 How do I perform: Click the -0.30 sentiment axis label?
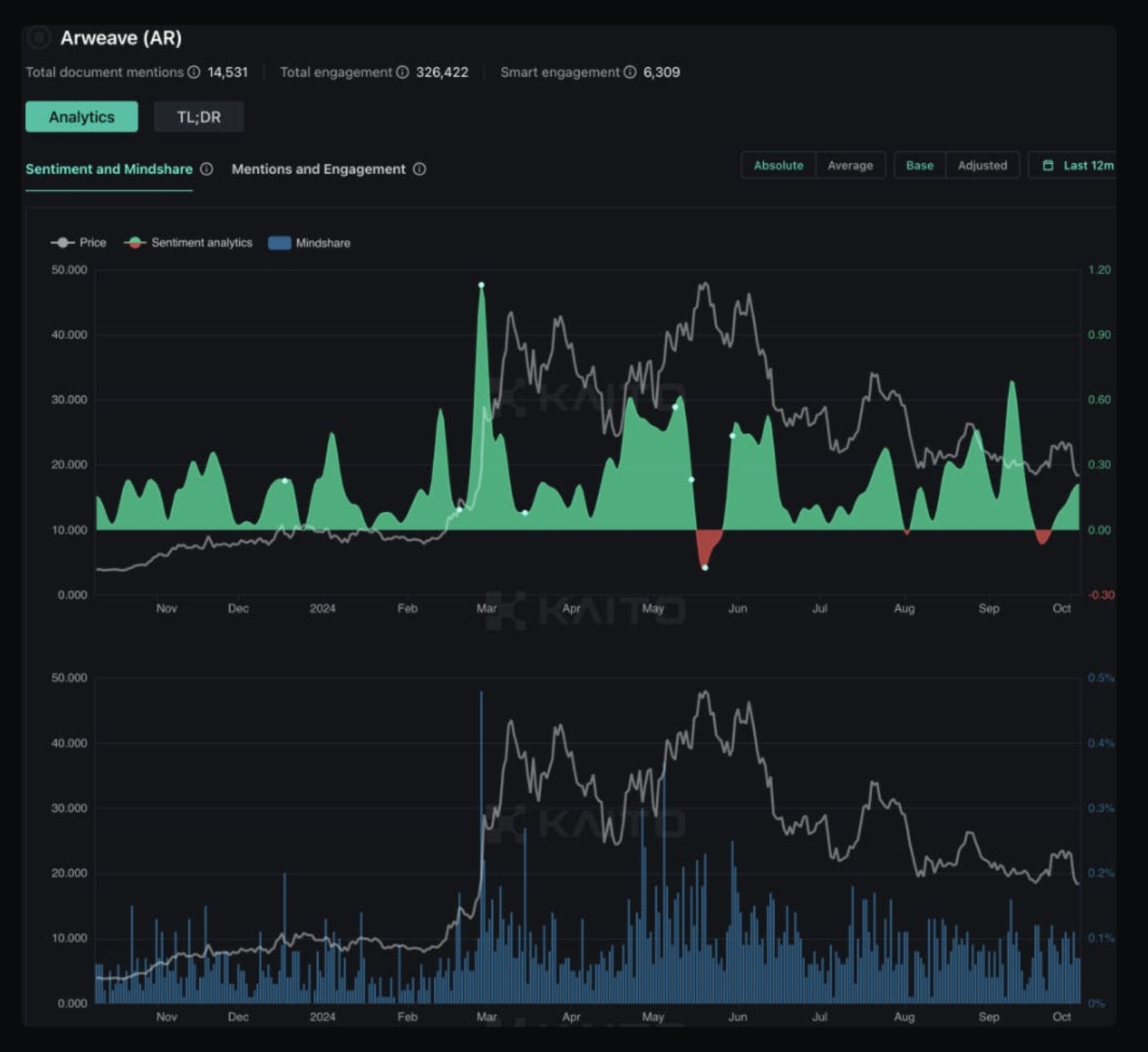1100,594
